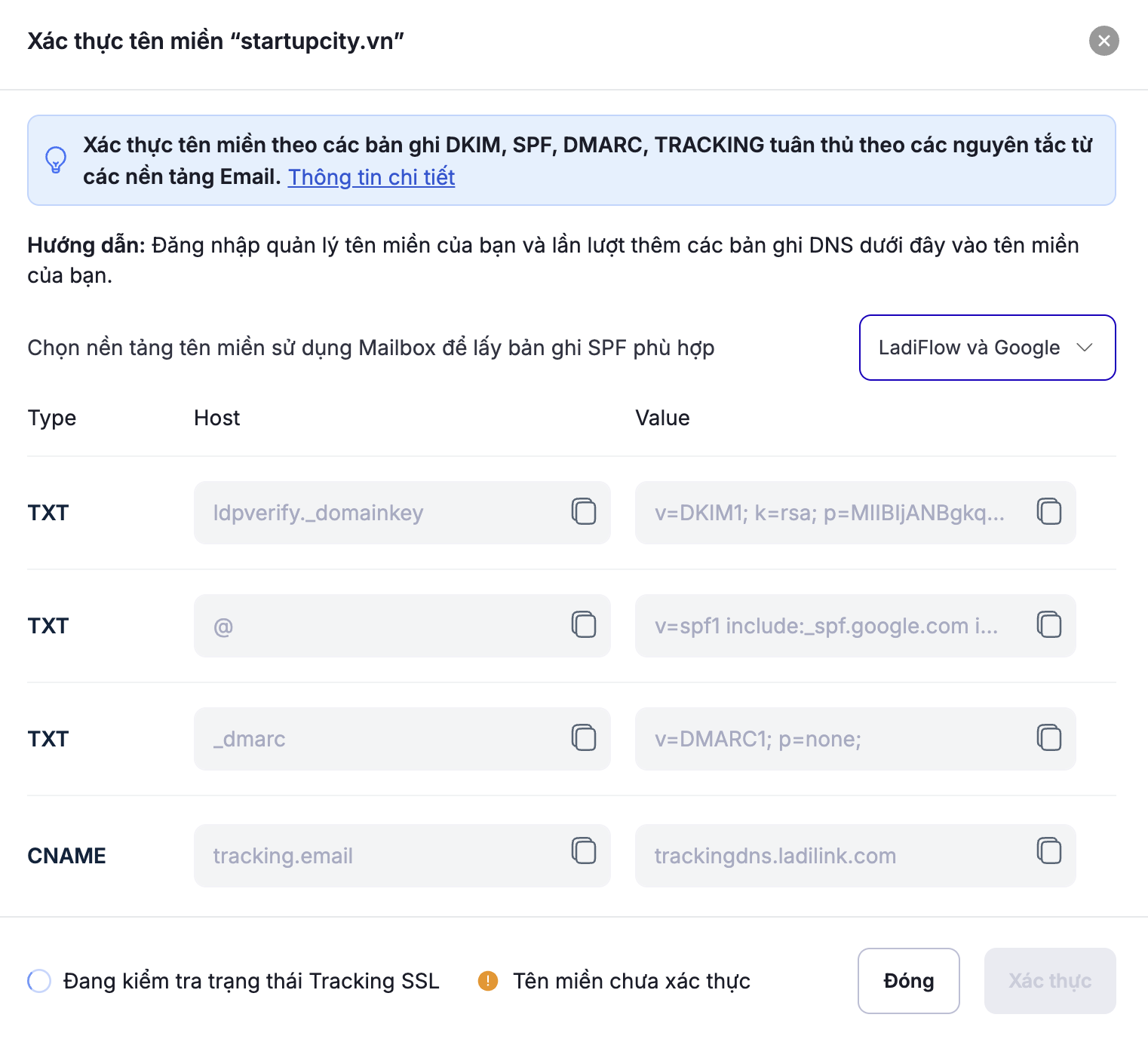Copy the SPF record value
1148x1039 pixels.
[1049, 624]
